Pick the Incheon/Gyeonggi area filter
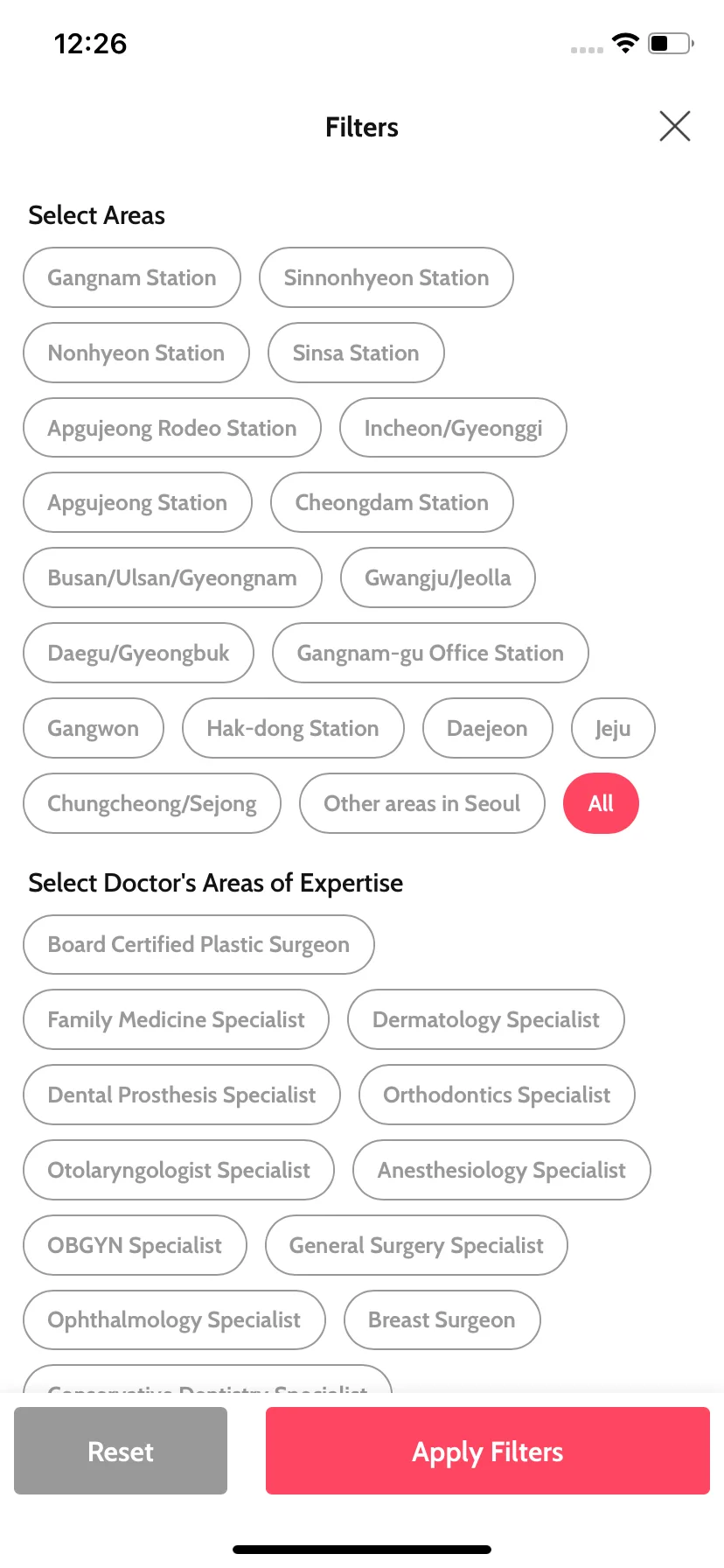This screenshot has width=724, height=1568. pos(453,428)
